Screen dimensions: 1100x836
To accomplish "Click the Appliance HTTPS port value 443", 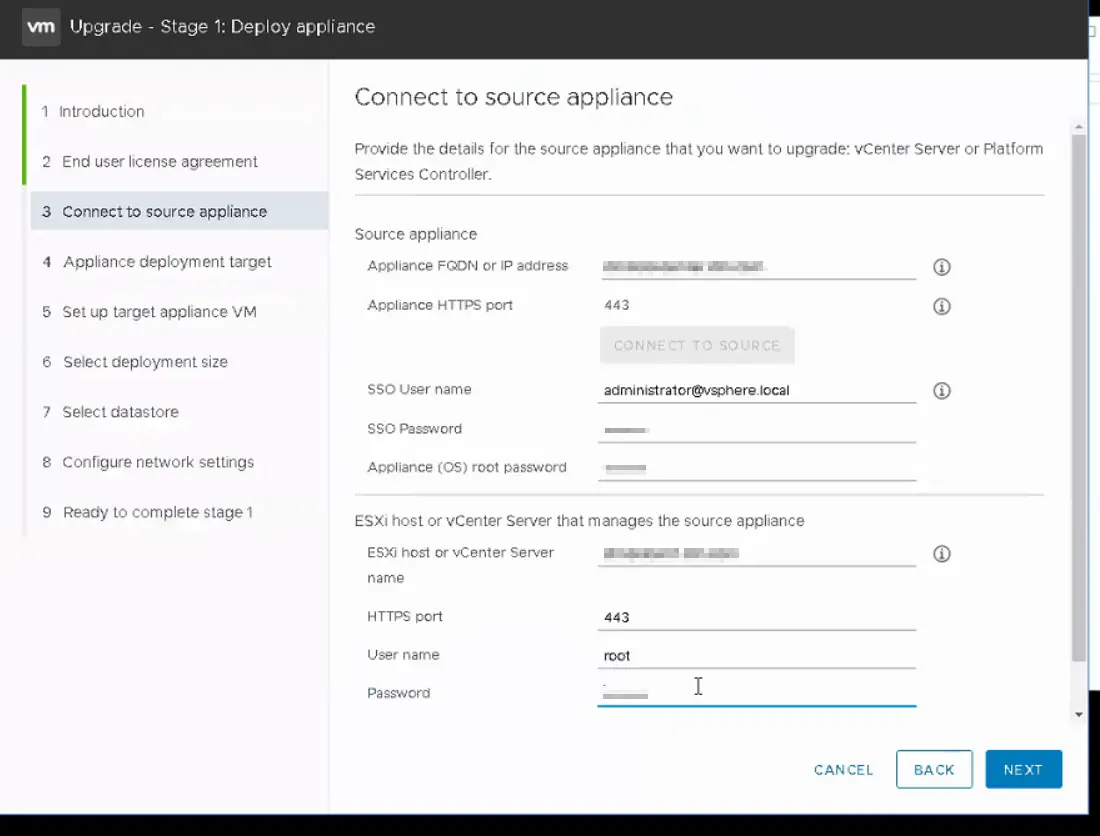I will (x=617, y=305).
